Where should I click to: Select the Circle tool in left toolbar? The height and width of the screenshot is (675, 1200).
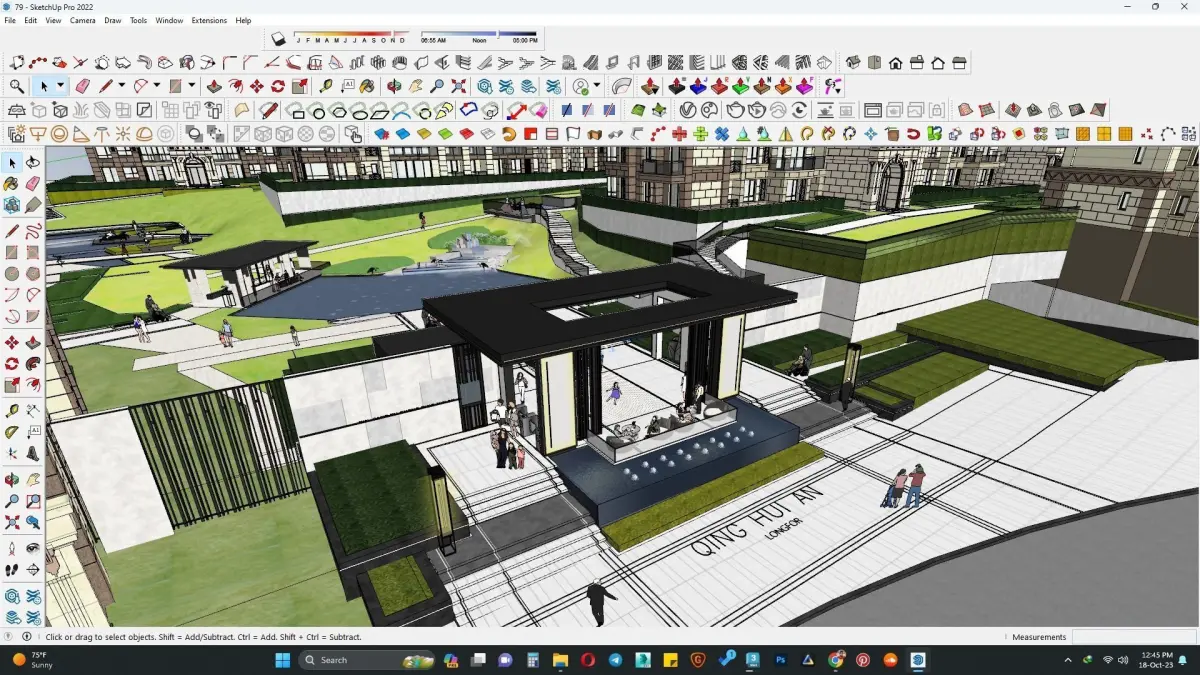pos(12,273)
